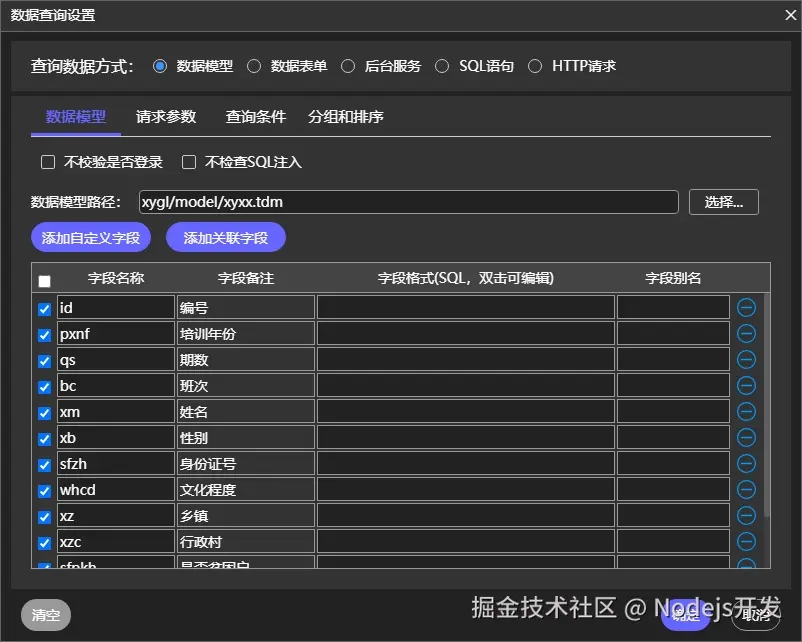Remove the qs (期数) field row
The width and height of the screenshot is (802, 642).
point(746,359)
